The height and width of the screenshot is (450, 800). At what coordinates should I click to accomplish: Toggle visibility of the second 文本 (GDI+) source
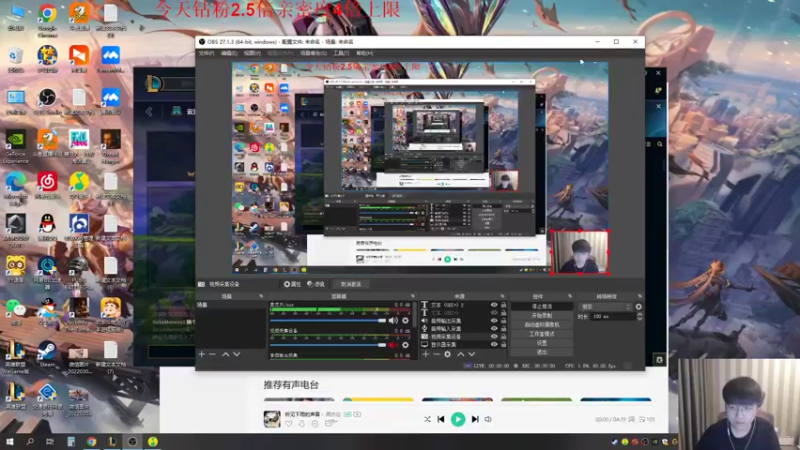(494, 313)
